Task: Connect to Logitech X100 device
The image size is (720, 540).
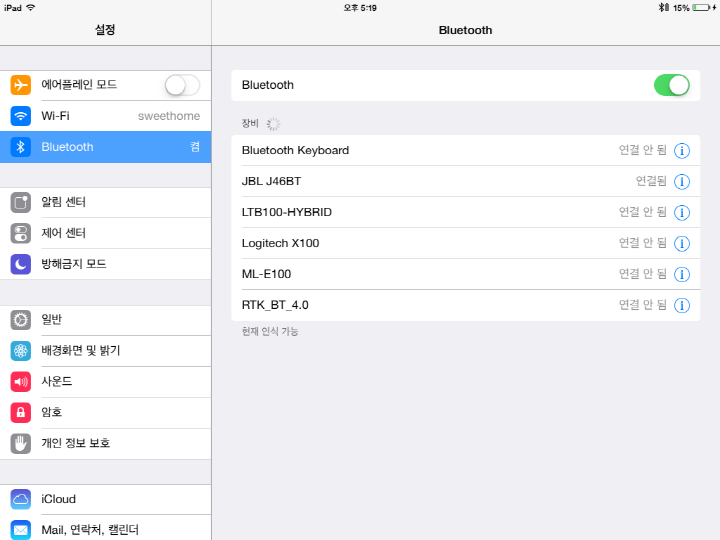Action: (x=466, y=243)
